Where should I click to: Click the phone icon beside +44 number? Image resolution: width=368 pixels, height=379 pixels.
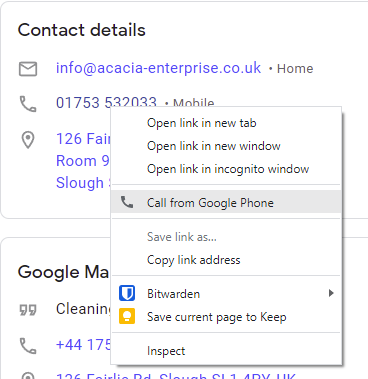pyautogui.click(x=28, y=346)
